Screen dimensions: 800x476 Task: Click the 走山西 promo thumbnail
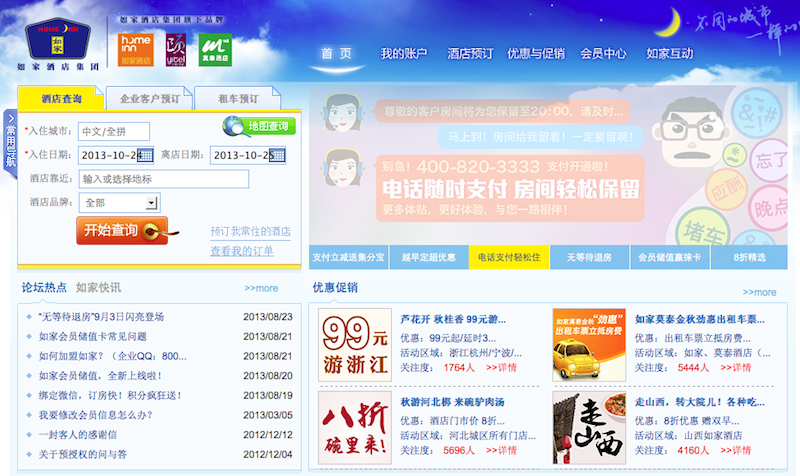[x=589, y=428]
